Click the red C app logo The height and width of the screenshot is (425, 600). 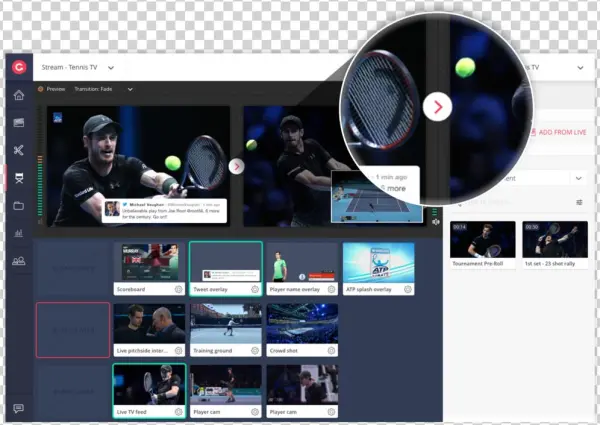click(18, 67)
